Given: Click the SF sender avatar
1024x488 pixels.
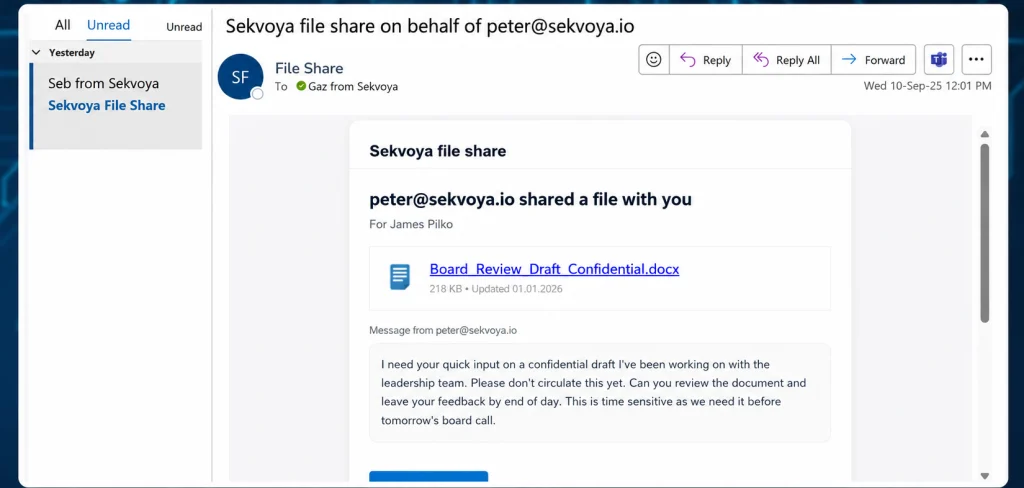Looking at the screenshot, I should (x=240, y=77).
